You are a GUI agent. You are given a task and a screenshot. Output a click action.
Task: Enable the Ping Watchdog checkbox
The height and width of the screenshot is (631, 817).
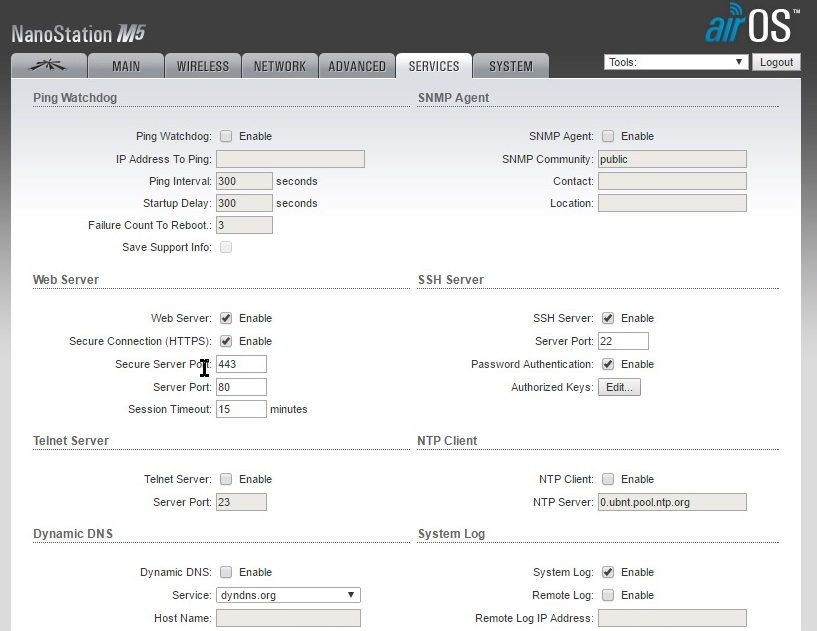tap(226, 136)
